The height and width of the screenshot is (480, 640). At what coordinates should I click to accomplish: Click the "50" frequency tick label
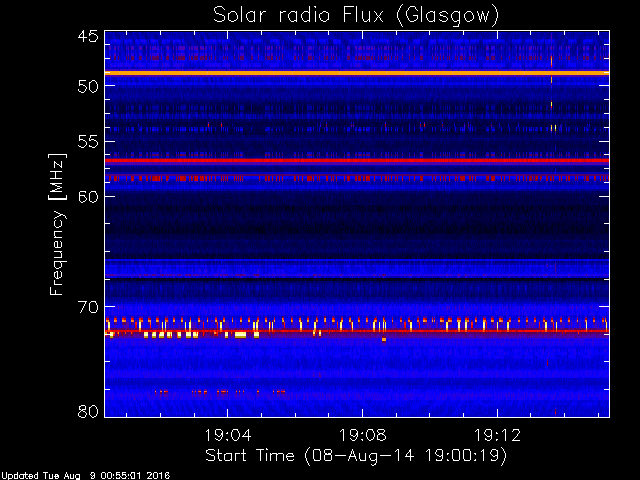[x=88, y=86]
